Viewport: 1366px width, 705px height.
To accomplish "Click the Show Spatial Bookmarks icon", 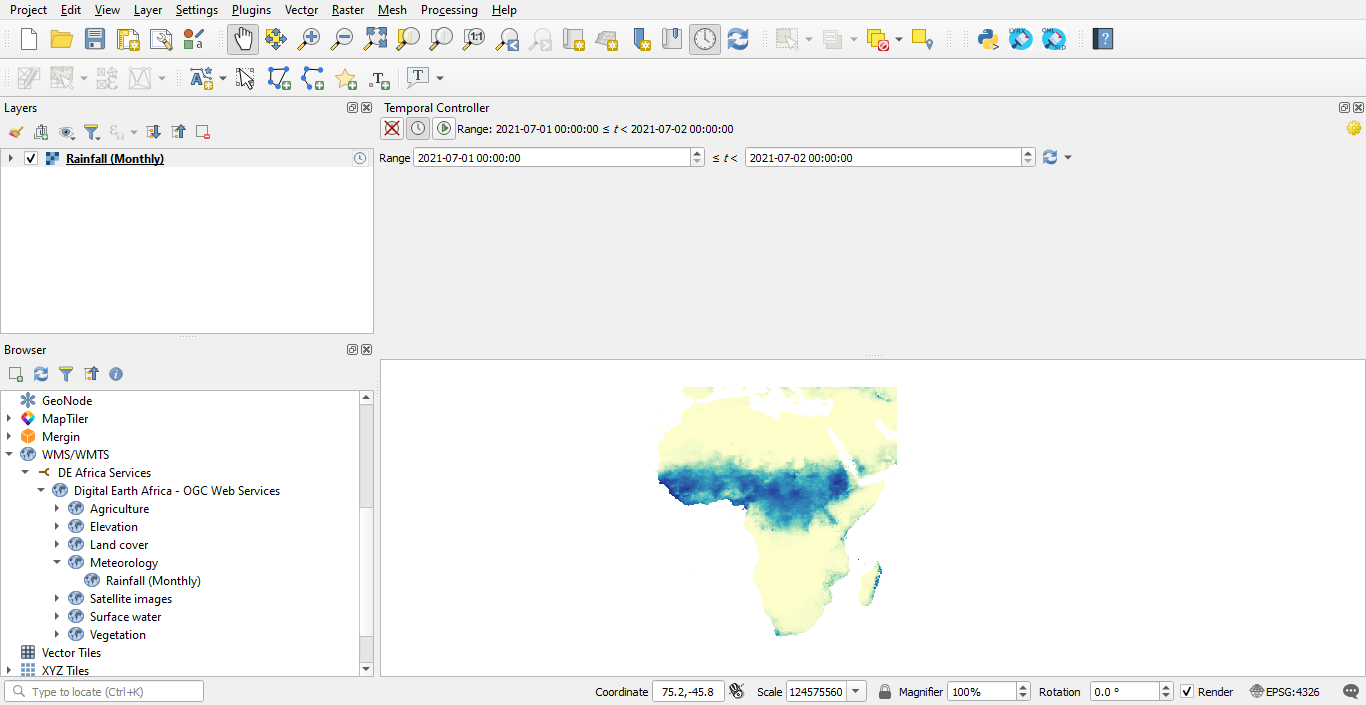I will click(672, 39).
